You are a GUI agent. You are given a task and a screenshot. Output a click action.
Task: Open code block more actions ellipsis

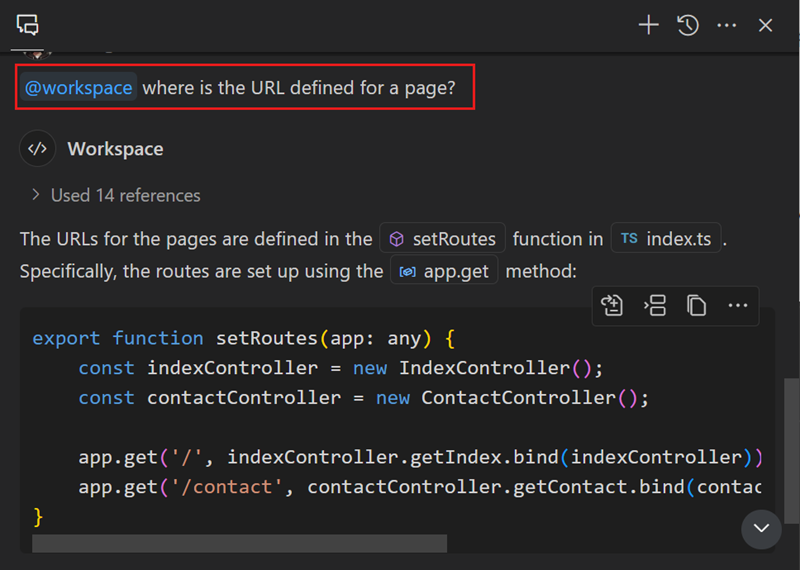coord(738,305)
